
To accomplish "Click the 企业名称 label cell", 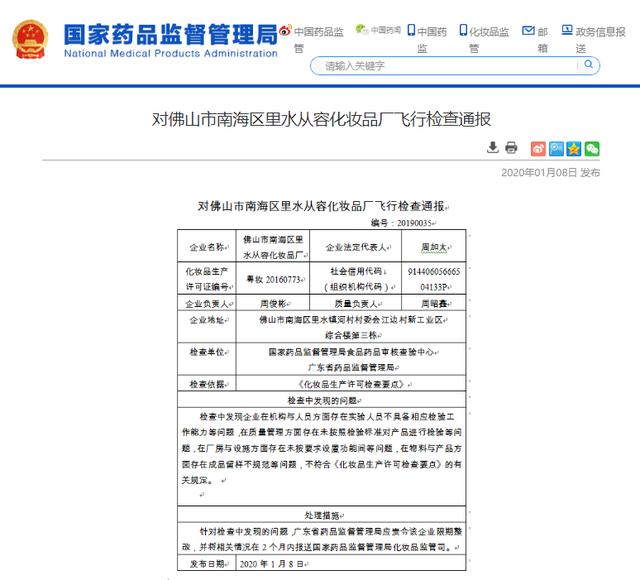I will [207, 247].
